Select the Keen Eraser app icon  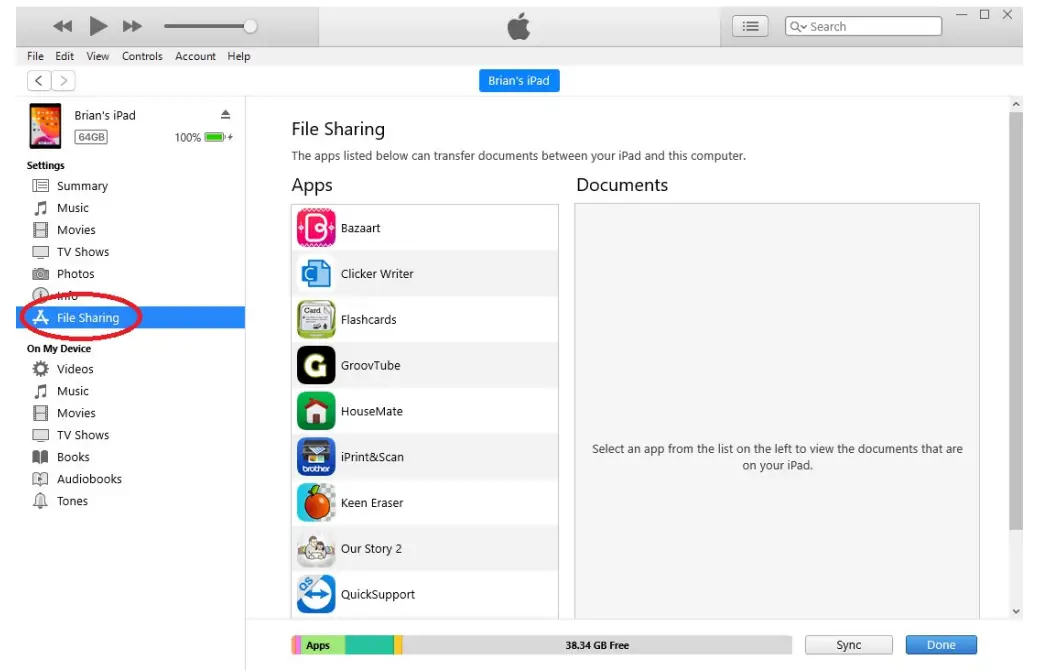click(315, 503)
